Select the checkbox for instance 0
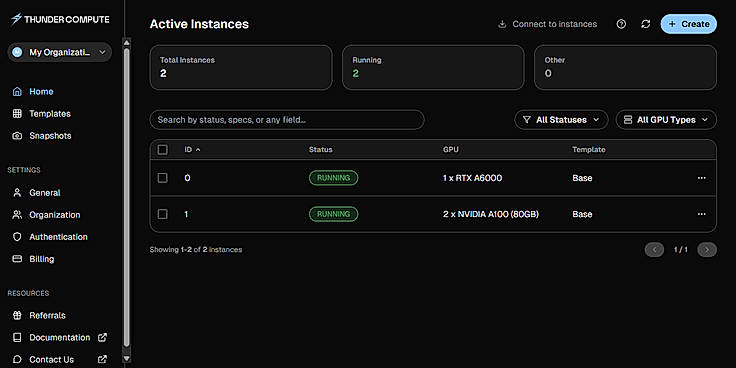 [x=162, y=178]
